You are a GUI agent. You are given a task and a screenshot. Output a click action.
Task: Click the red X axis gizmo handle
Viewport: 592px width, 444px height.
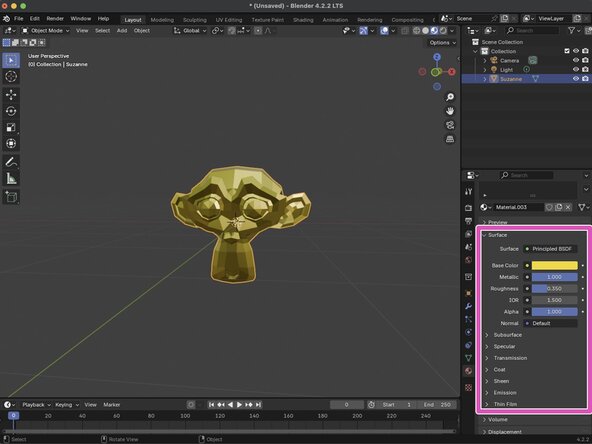pyautogui.click(x=452, y=72)
